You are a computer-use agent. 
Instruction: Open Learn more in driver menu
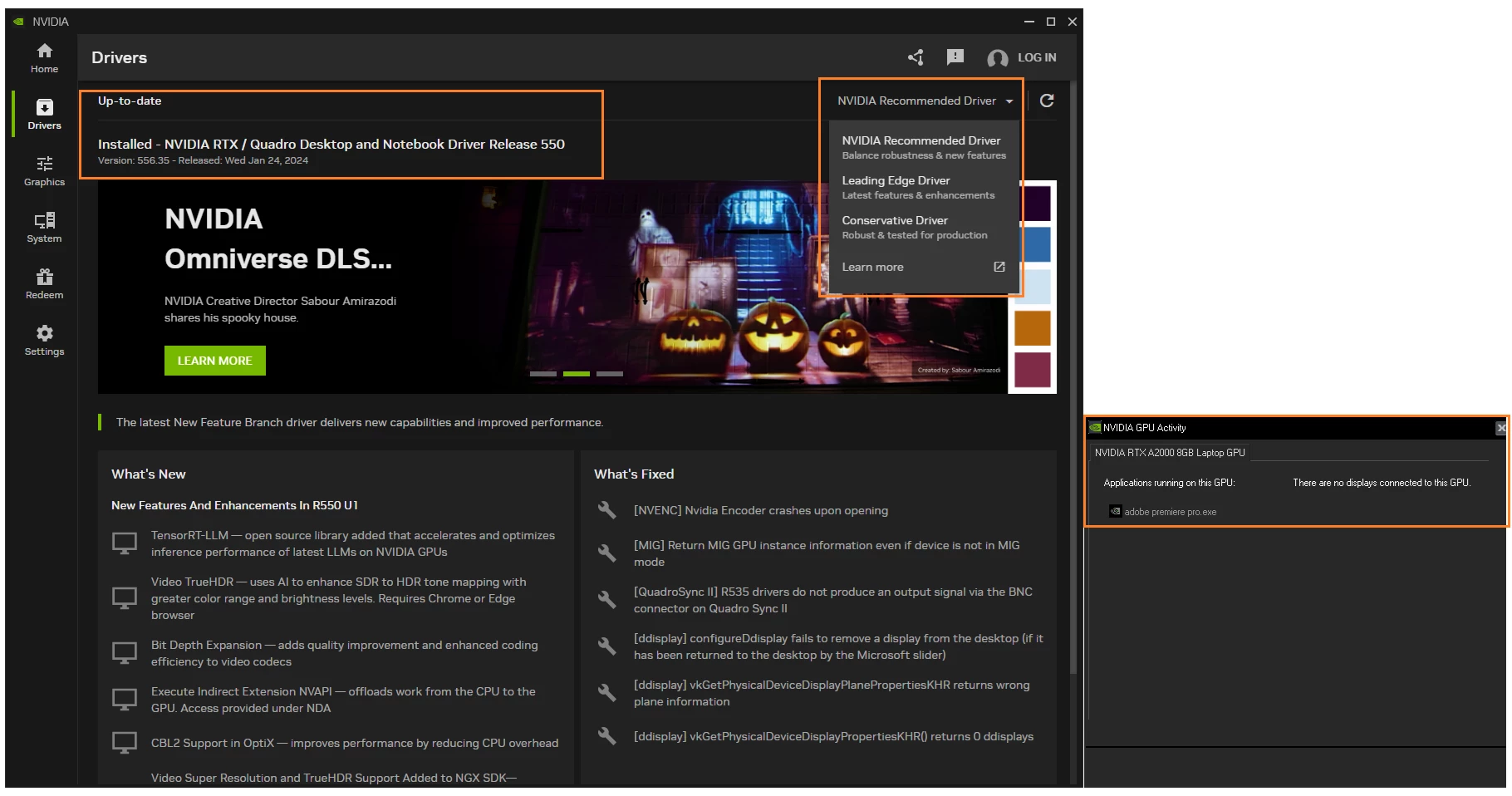tap(872, 267)
